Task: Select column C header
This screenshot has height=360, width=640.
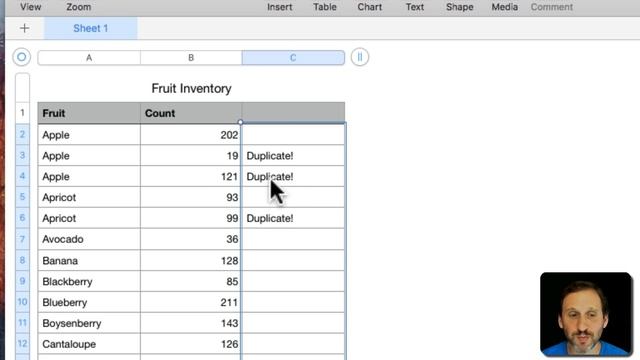Action: pos(293,58)
